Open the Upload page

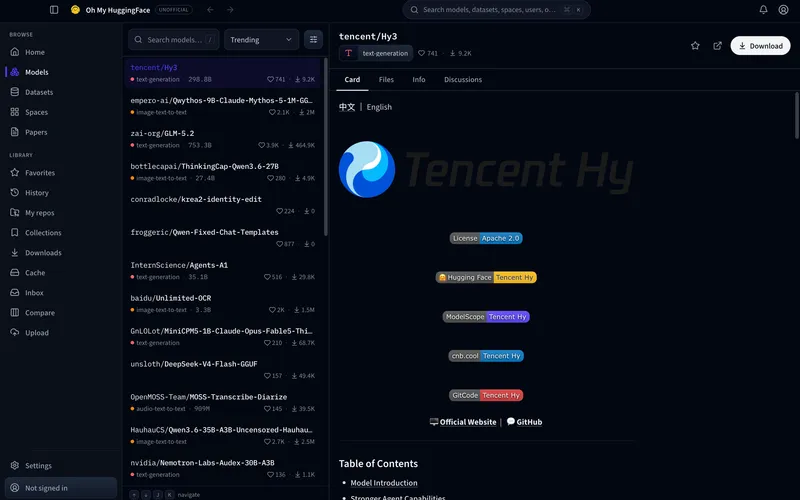click(x=61, y=332)
